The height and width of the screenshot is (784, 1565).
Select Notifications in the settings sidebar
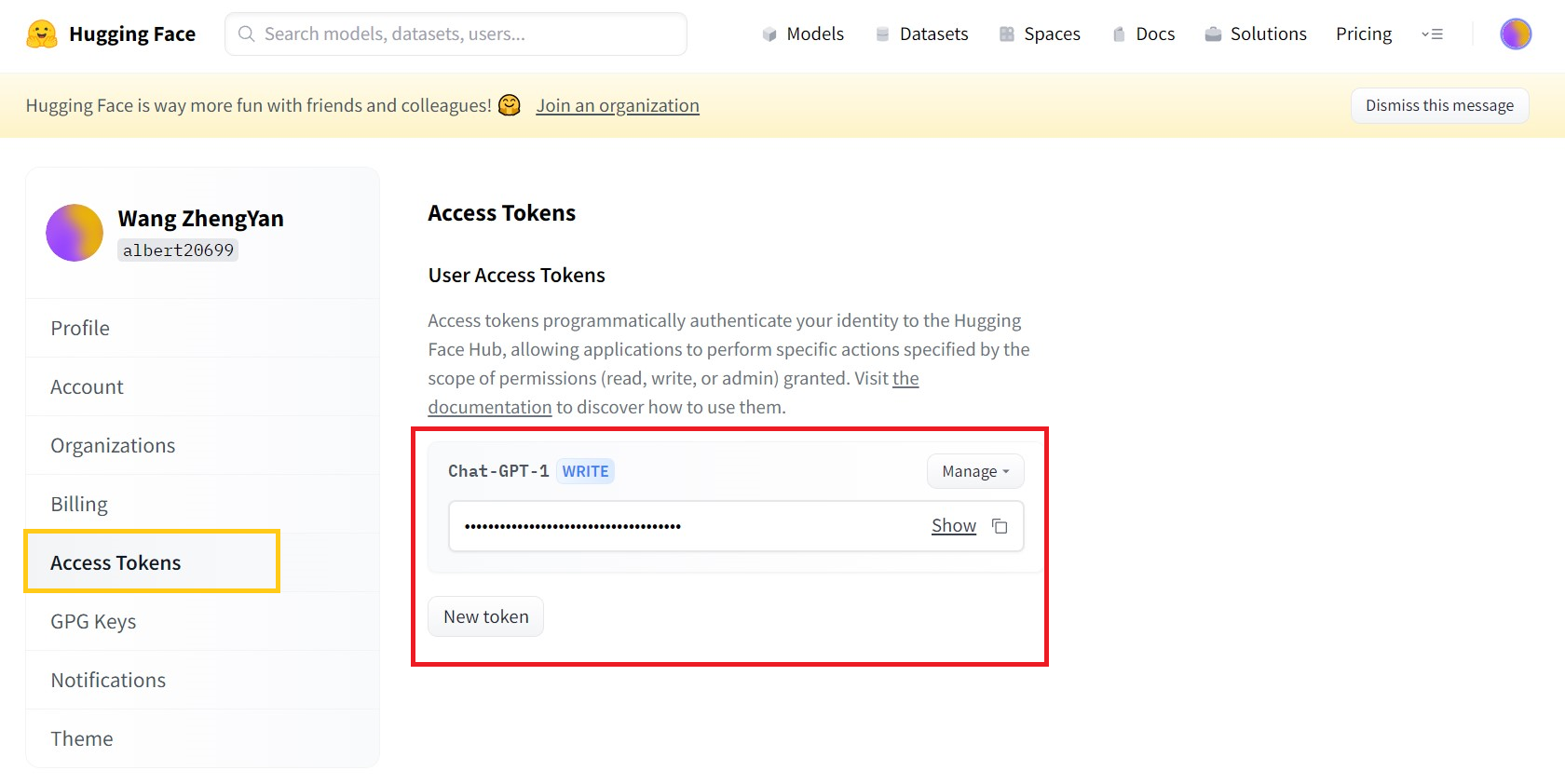(202, 680)
